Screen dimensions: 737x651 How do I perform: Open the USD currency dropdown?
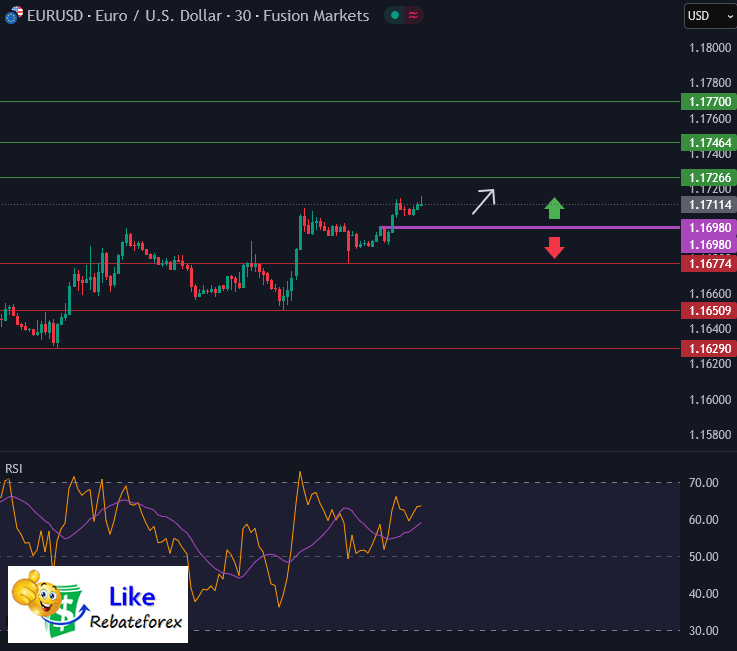[x=710, y=16]
